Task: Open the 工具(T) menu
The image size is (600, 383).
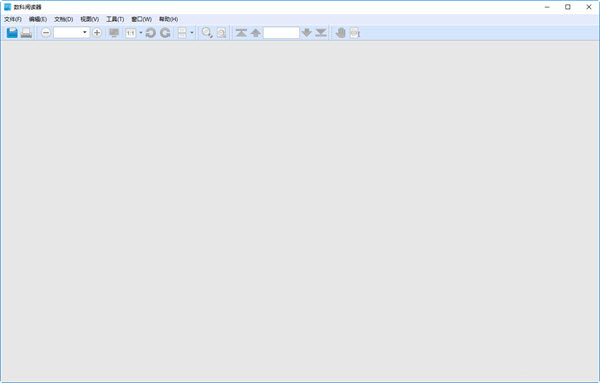Action: click(x=115, y=19)
